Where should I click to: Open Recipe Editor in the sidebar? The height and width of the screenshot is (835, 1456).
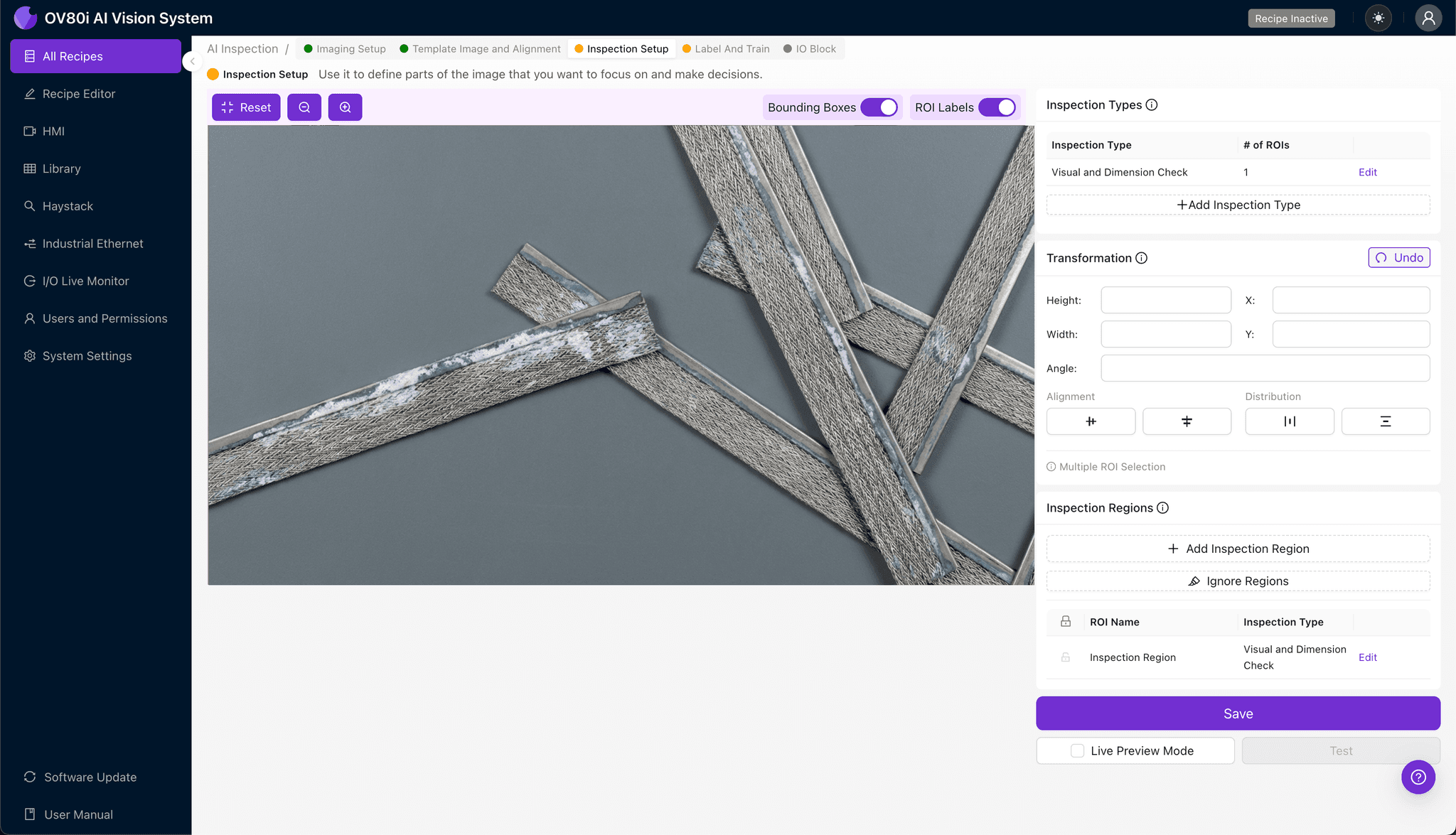click(x=78, y=94)
